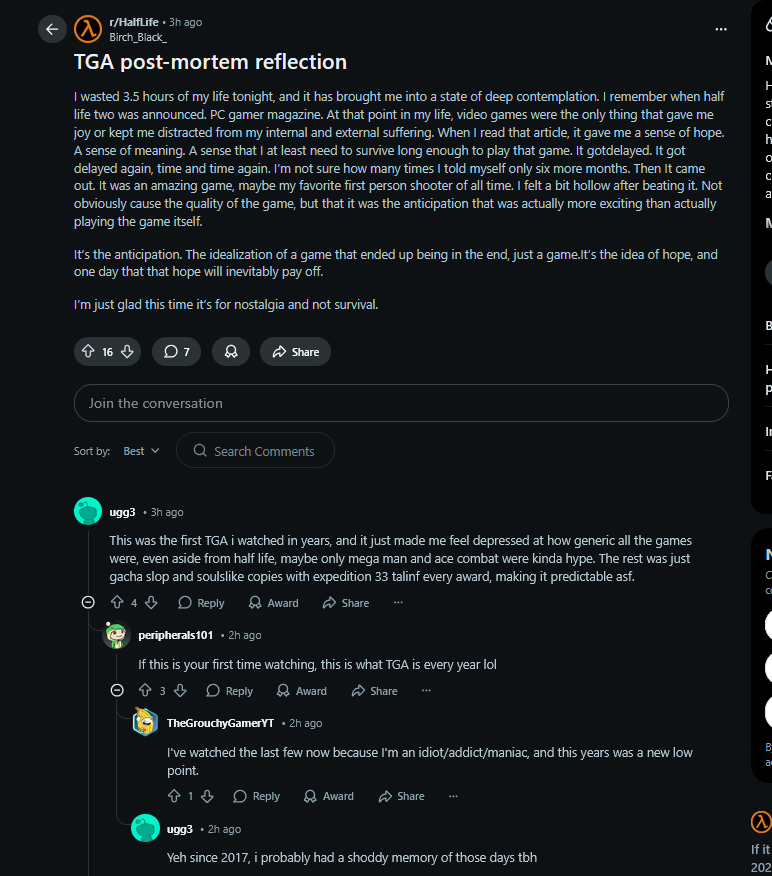This screenshot has width=772, height=876.
Task: Expand the Sort by Best dropdown
Action: pos(141,451)
